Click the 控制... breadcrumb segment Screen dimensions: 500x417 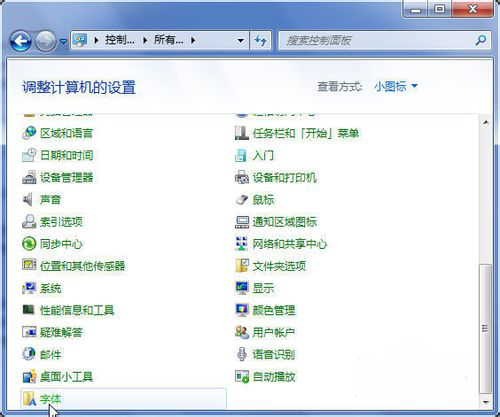click(x=120, y=40)
